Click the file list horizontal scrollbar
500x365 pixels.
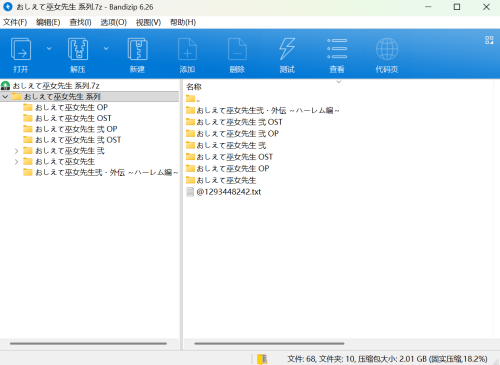269,343
